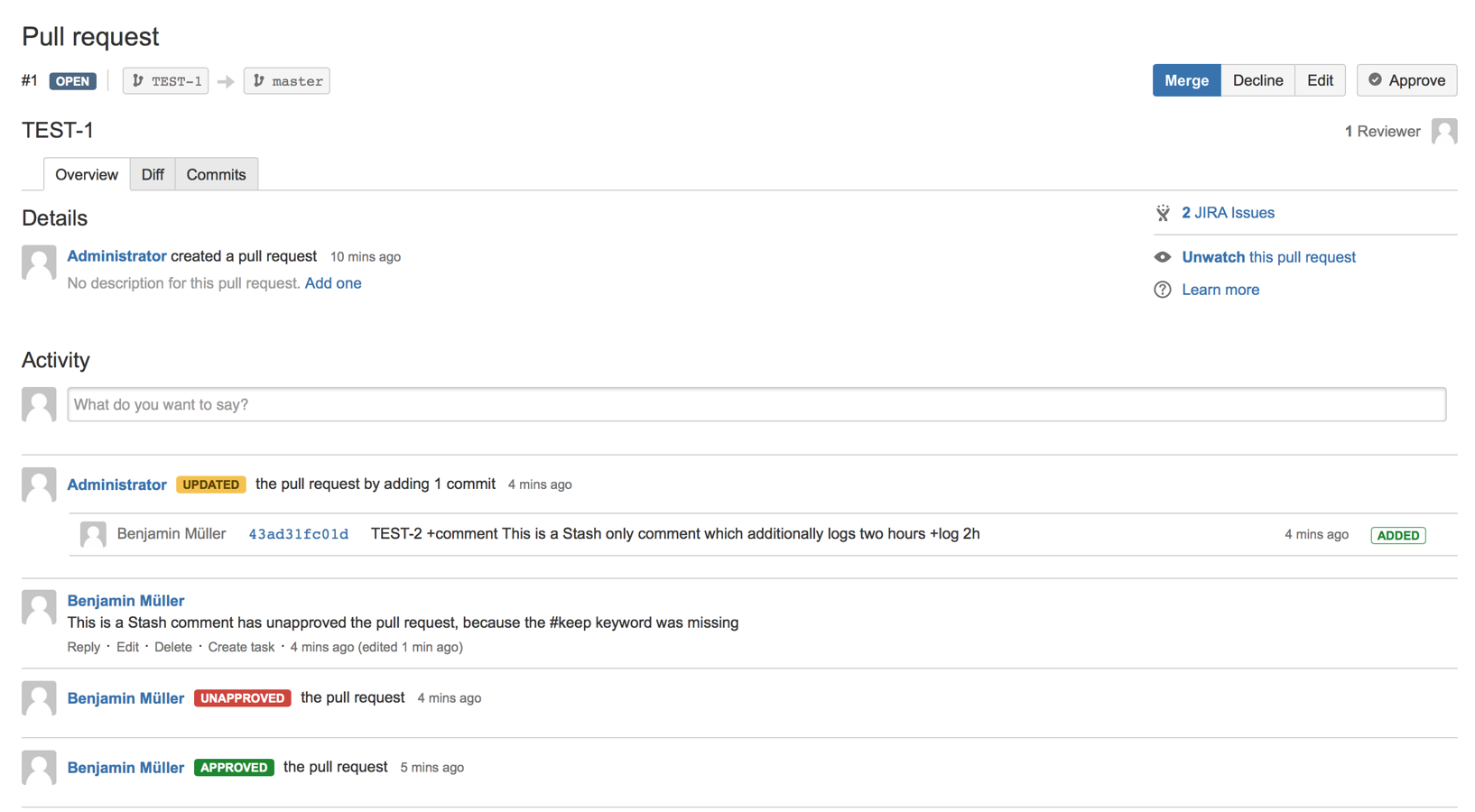1475x812 pixels.
Task: Click Benjamin Müller's avatar in the commit row
Action: coord(93,534)
